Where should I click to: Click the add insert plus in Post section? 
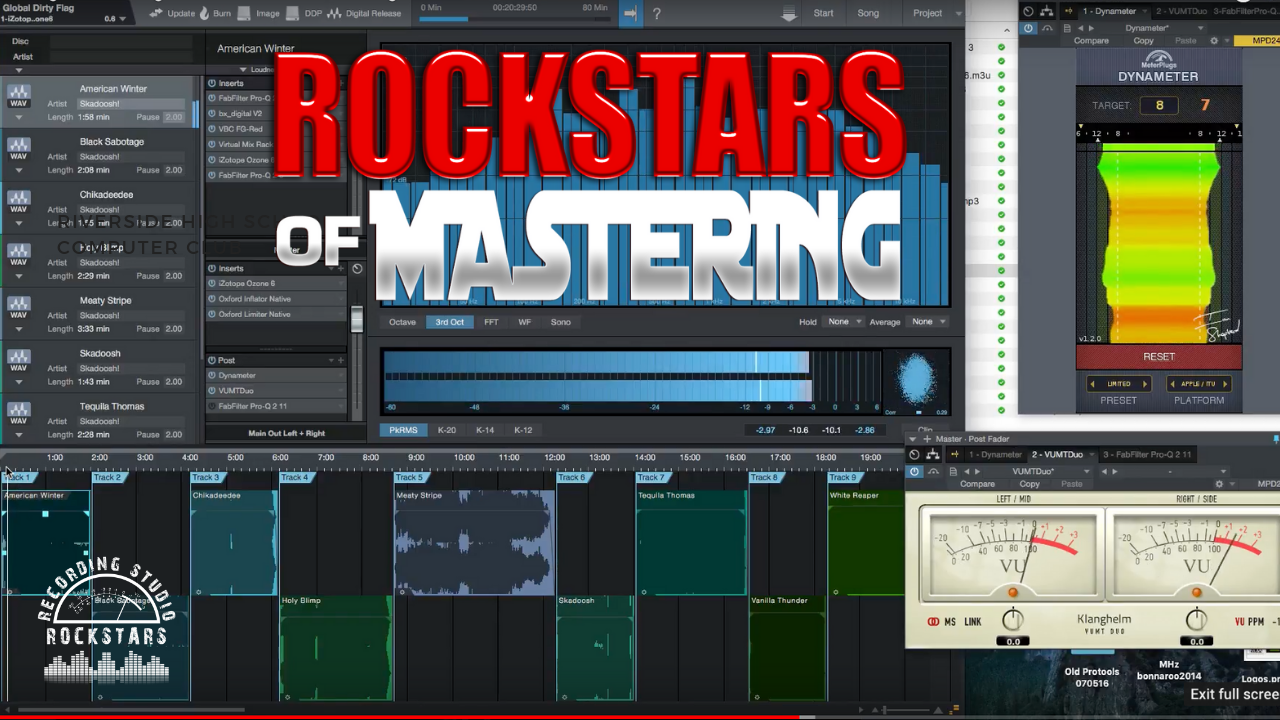click(x=340, y=360)
